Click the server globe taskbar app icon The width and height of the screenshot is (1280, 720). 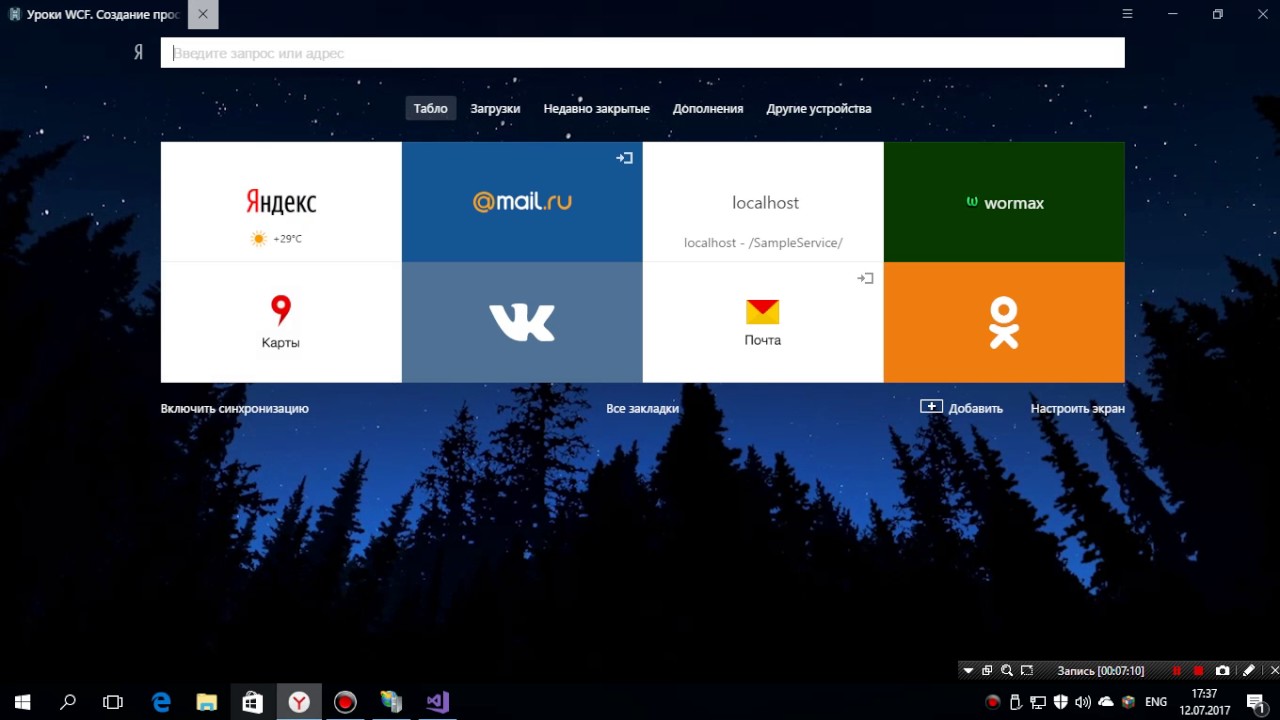[x=391, y=702]
